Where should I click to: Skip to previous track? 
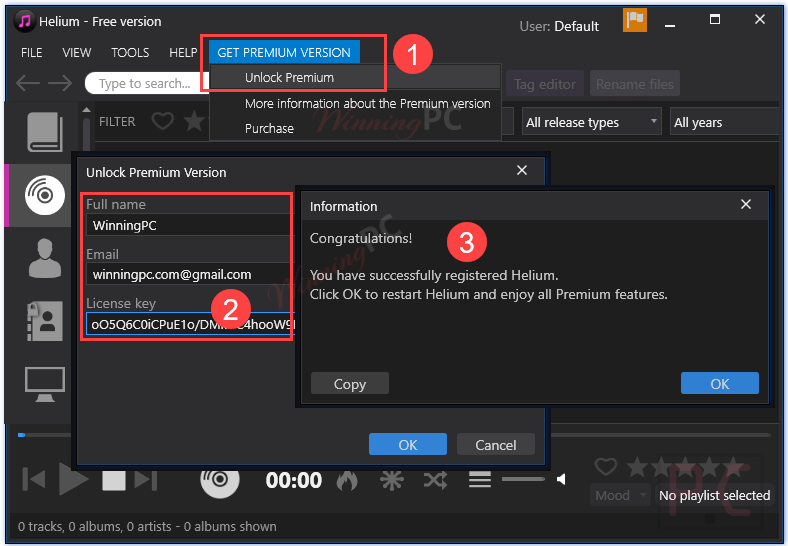click(x=34, y=479)
